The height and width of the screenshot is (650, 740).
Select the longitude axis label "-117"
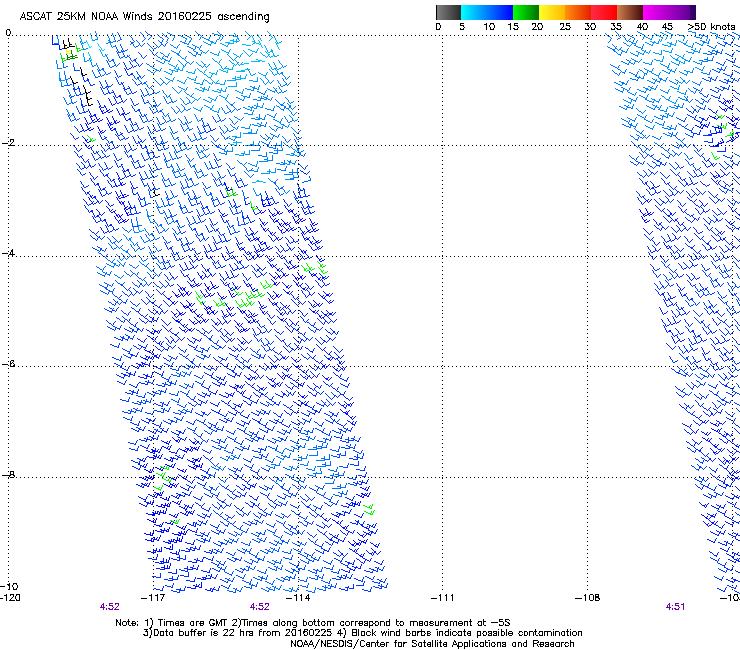tap(153, 598)
